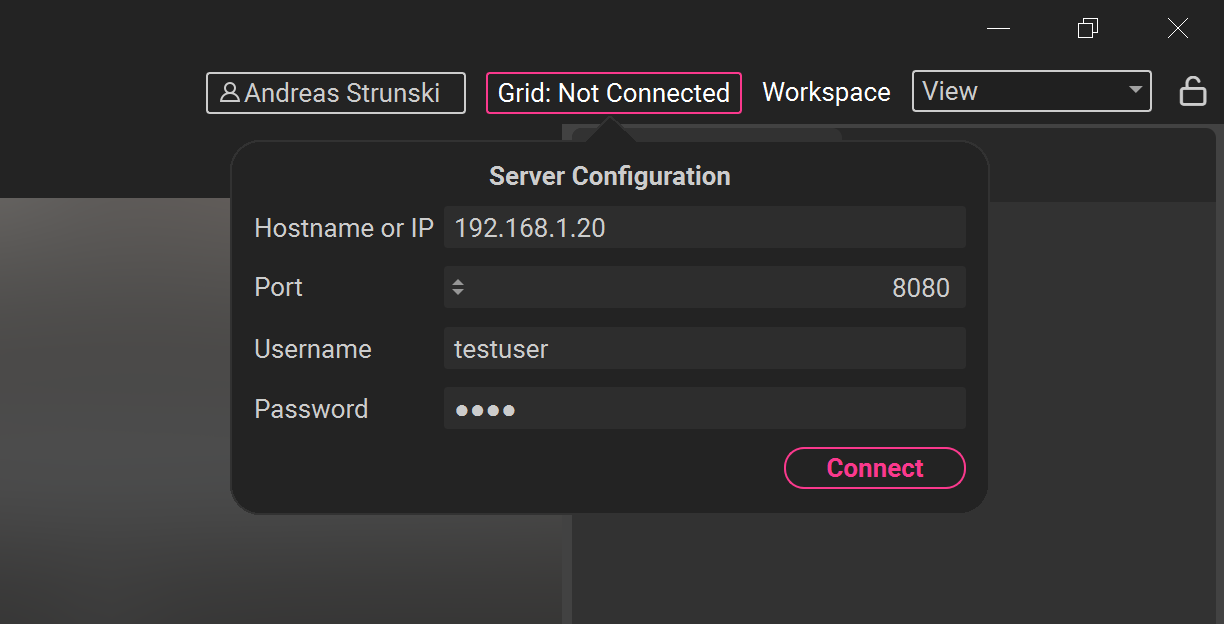Click the Password label

click(x=311, y=409)
